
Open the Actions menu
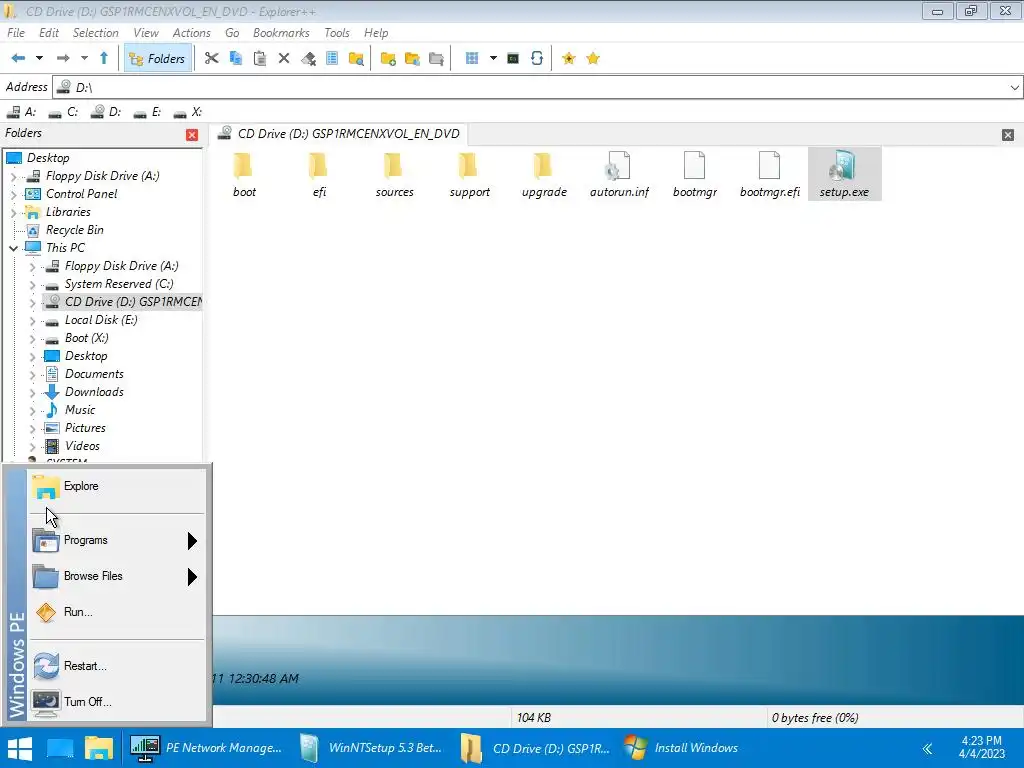coord(191,33)
